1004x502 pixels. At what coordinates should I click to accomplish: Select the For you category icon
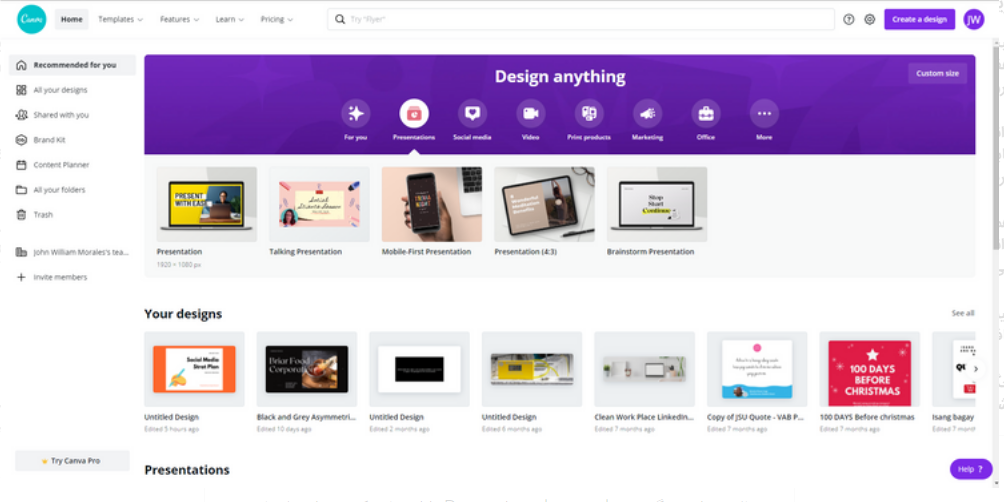(355, 113)
